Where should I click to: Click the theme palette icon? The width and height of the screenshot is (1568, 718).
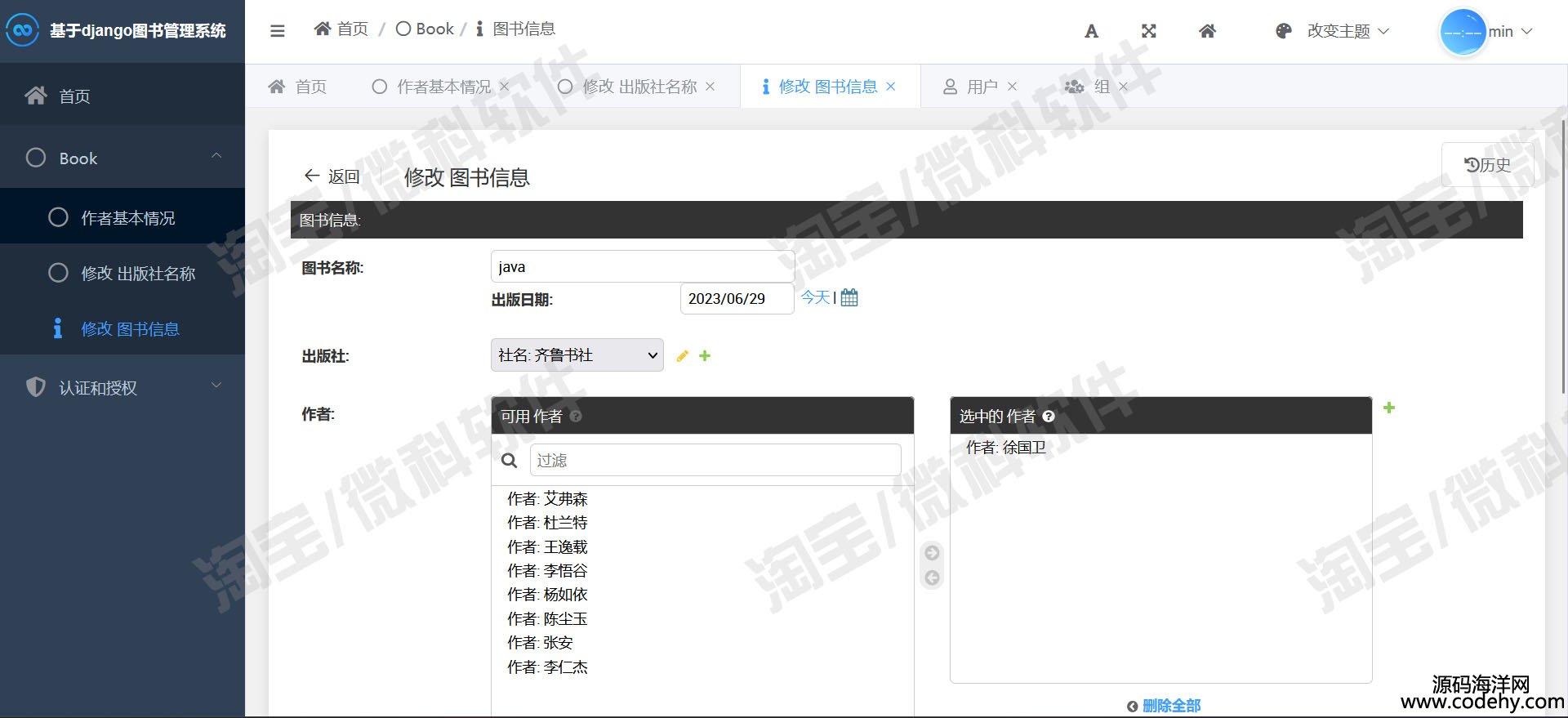[1284, 31]
